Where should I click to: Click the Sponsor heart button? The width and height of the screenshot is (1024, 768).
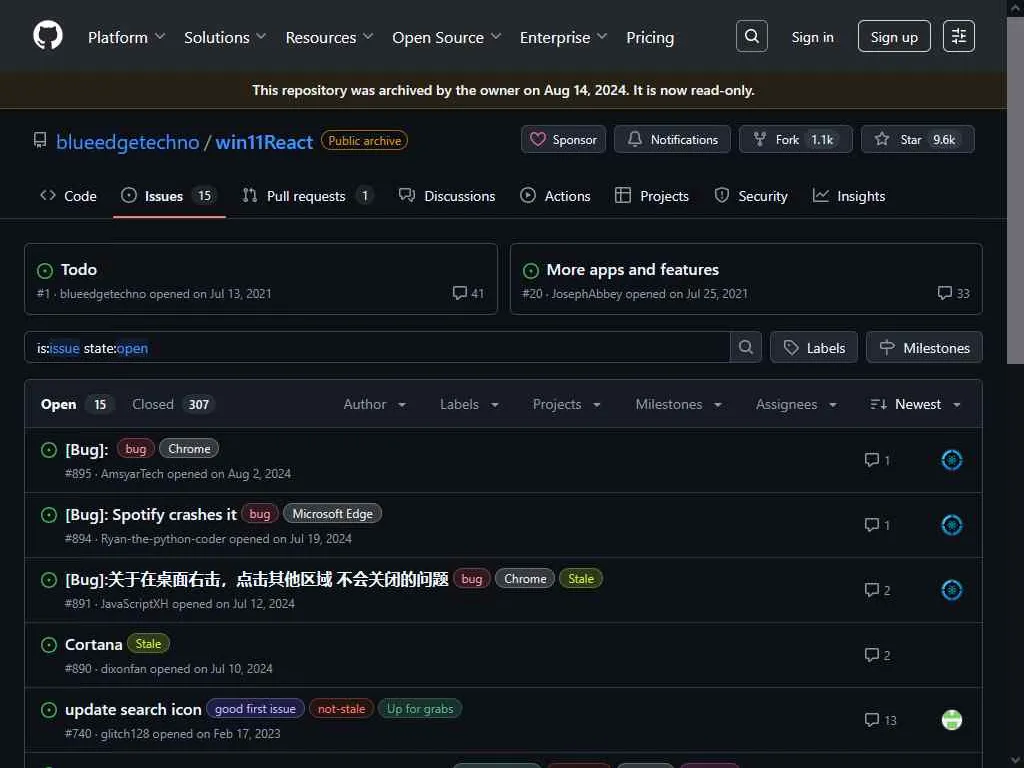[x=564, y=140]
